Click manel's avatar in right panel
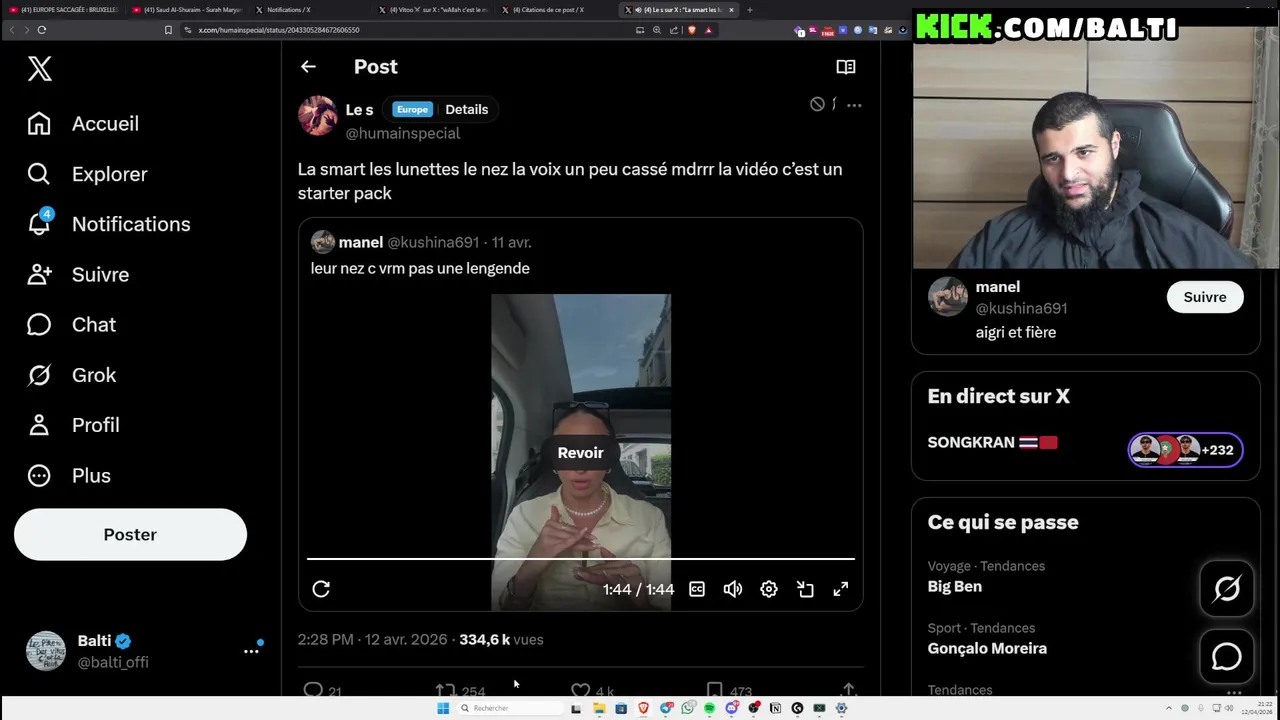 948,297
